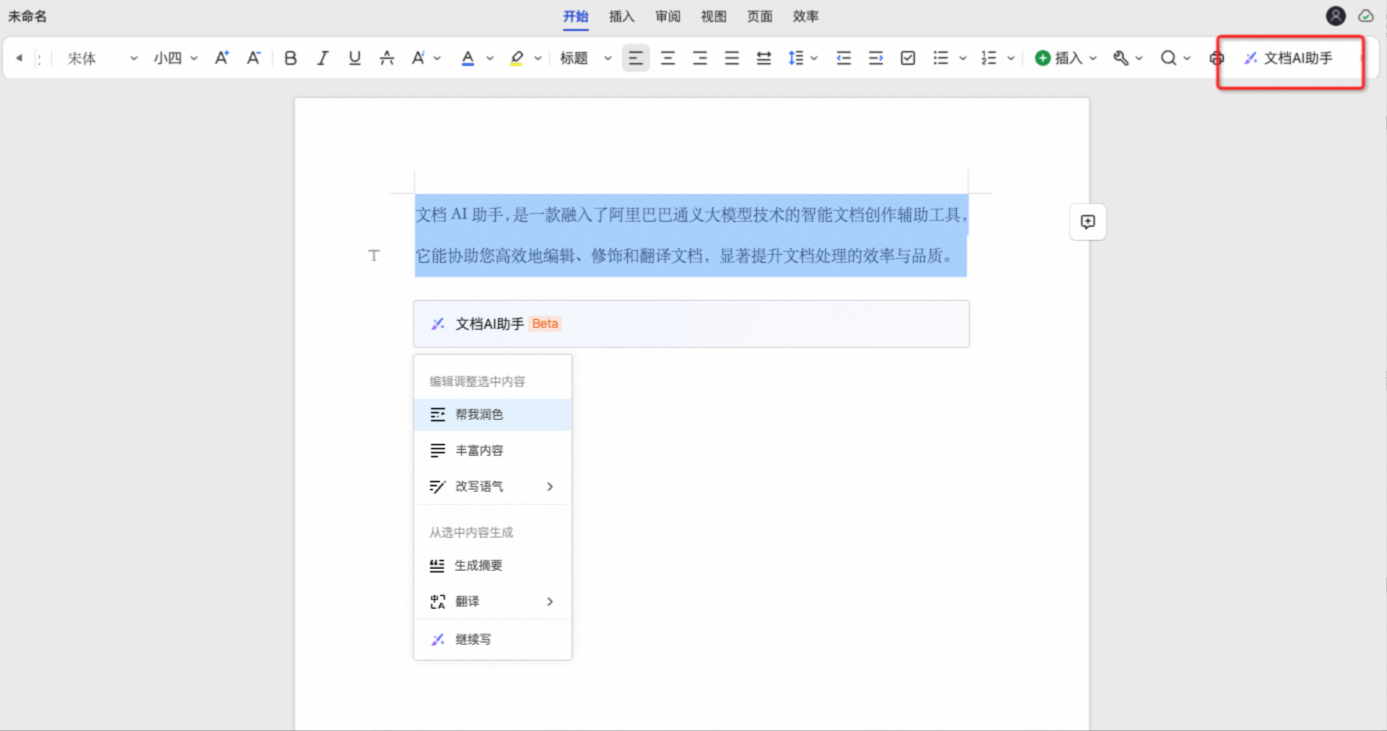Viewport: 1387px width, 731px height.
Task: Expand the 插入 dropdown arrow
Action: click(1092, 58)
